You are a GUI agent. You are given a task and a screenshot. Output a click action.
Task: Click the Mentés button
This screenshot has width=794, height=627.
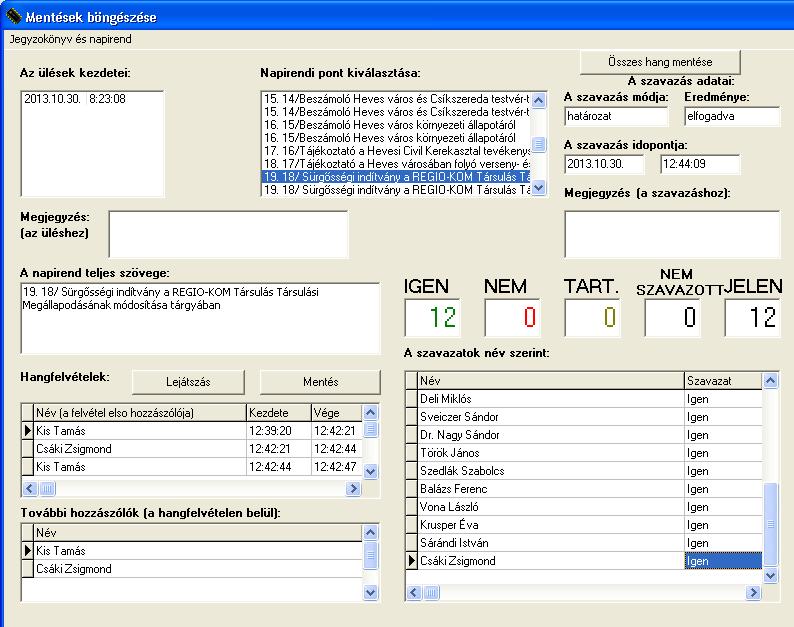pos(320,382)
